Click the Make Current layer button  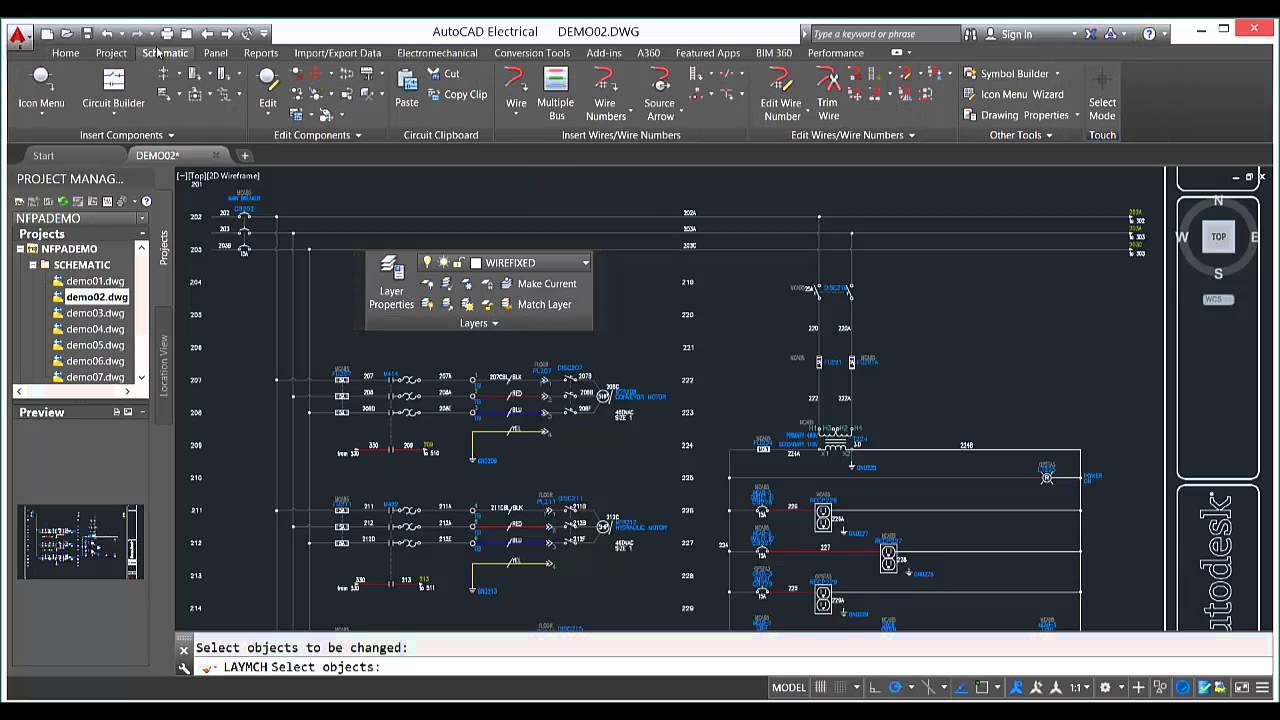537,284
